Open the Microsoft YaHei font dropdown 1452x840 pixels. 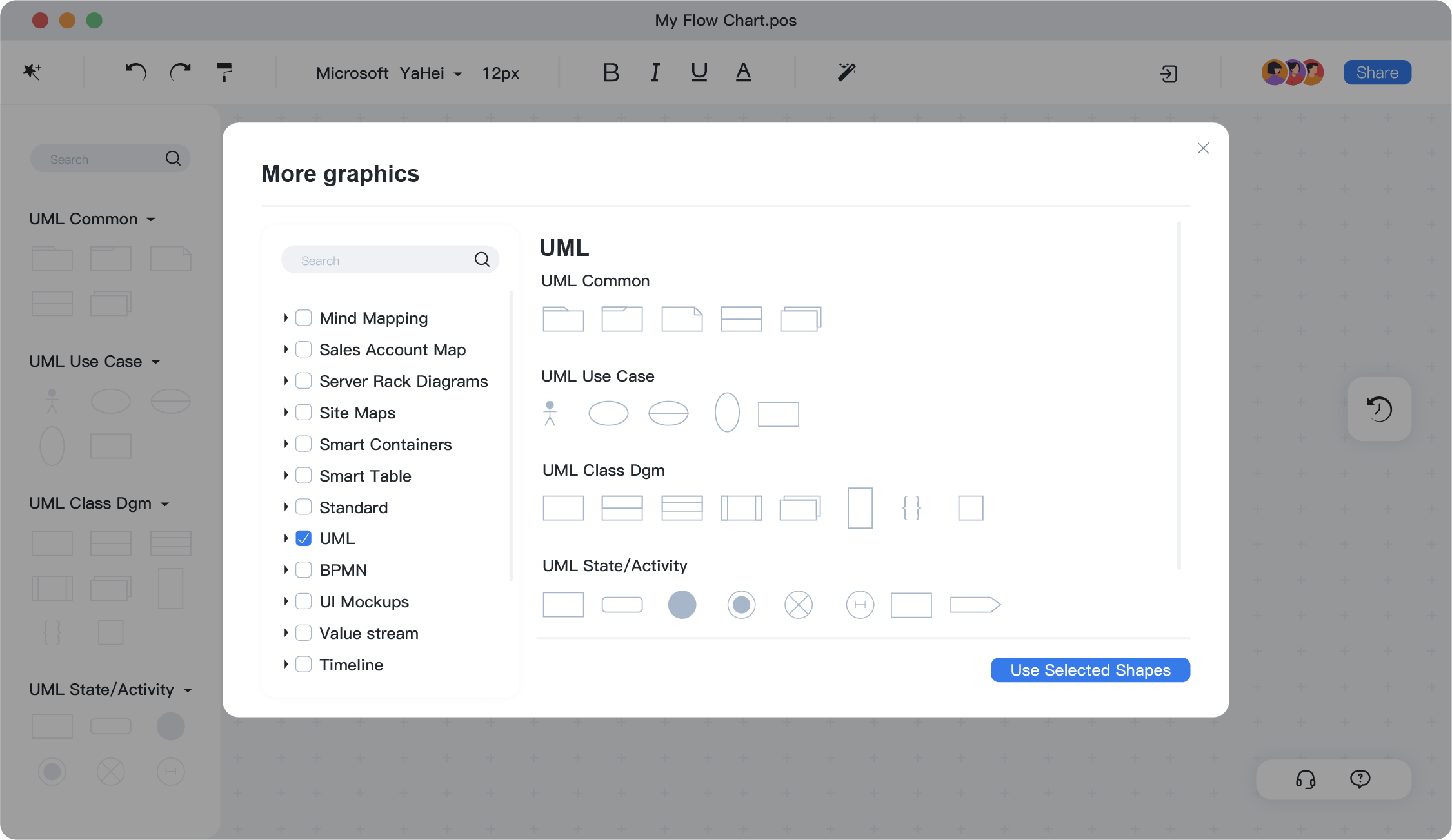pos(389,73)
